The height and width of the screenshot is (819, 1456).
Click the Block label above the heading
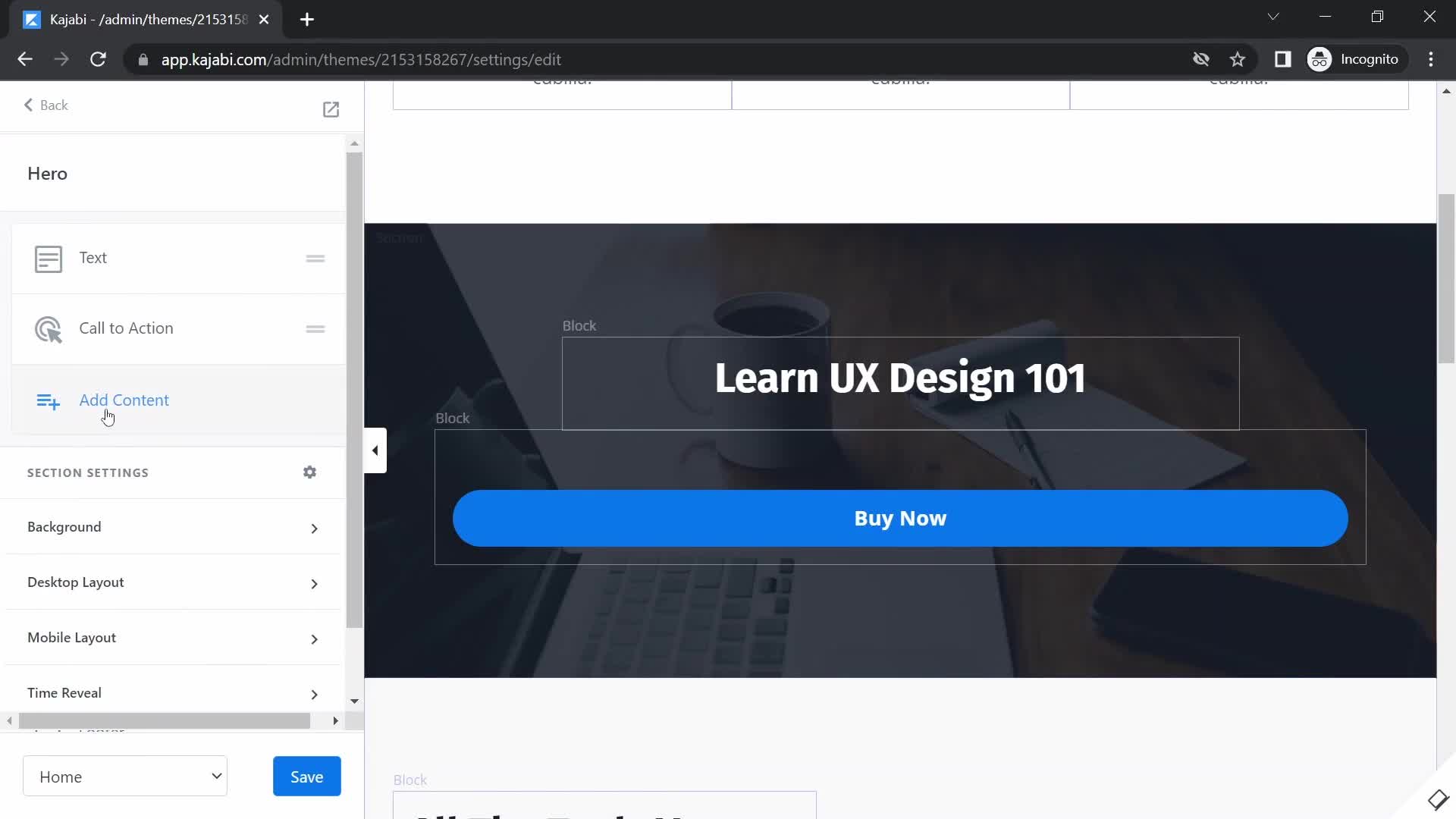pyautogui.click(x=579, y=325)
